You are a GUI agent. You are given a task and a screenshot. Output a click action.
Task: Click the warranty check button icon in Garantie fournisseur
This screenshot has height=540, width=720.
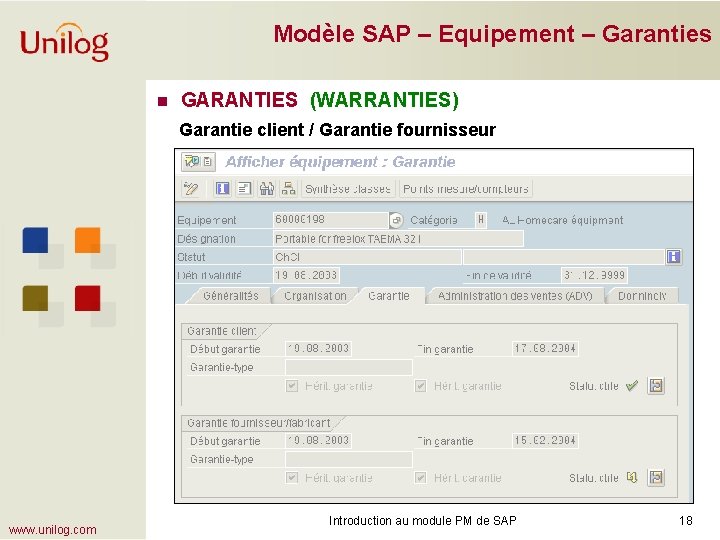(656, 478)
